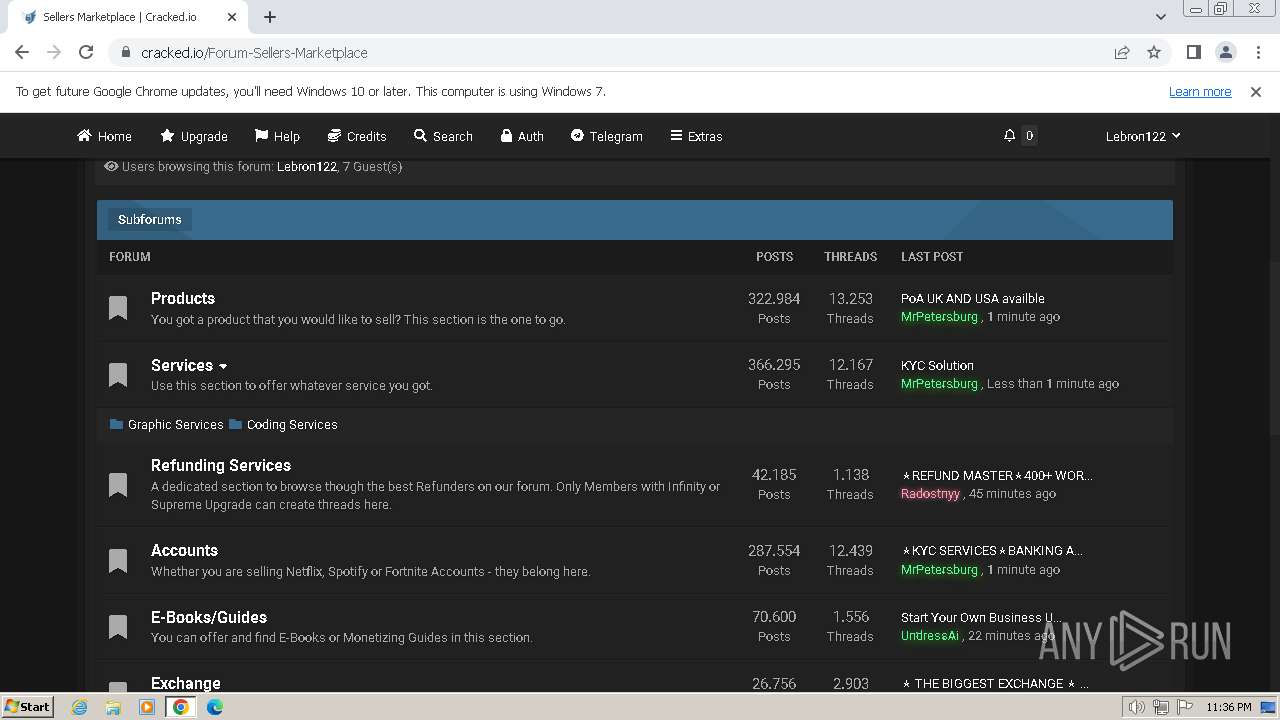This screenshot has width=1280, height=720.
Task: Click folder icon beside Coding Services
Action: [235, 424]
